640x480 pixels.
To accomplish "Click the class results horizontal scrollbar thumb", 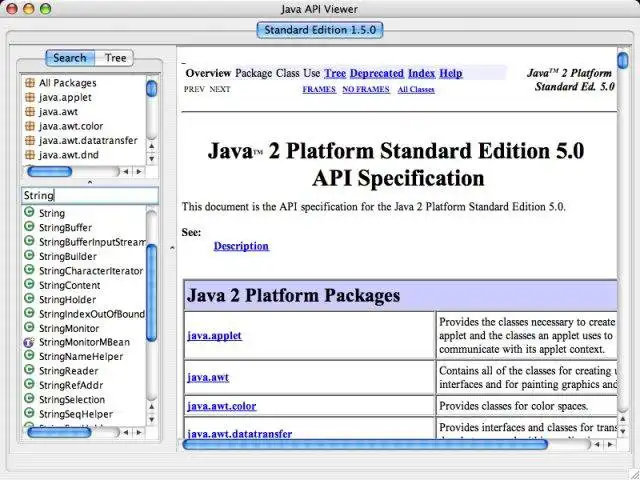I will (x=59, y=432).
